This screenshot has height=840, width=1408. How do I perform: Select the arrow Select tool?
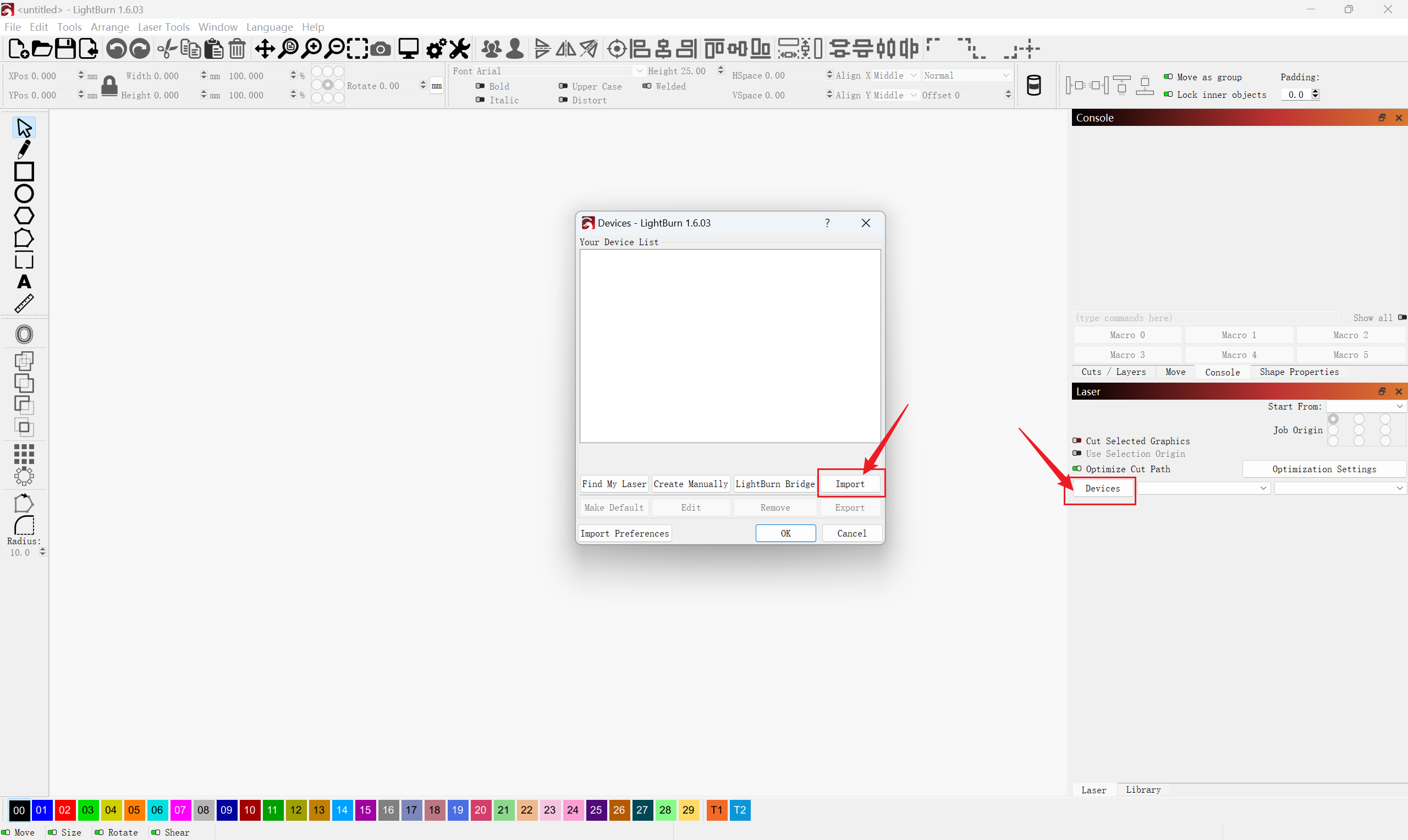click(24, 128)
